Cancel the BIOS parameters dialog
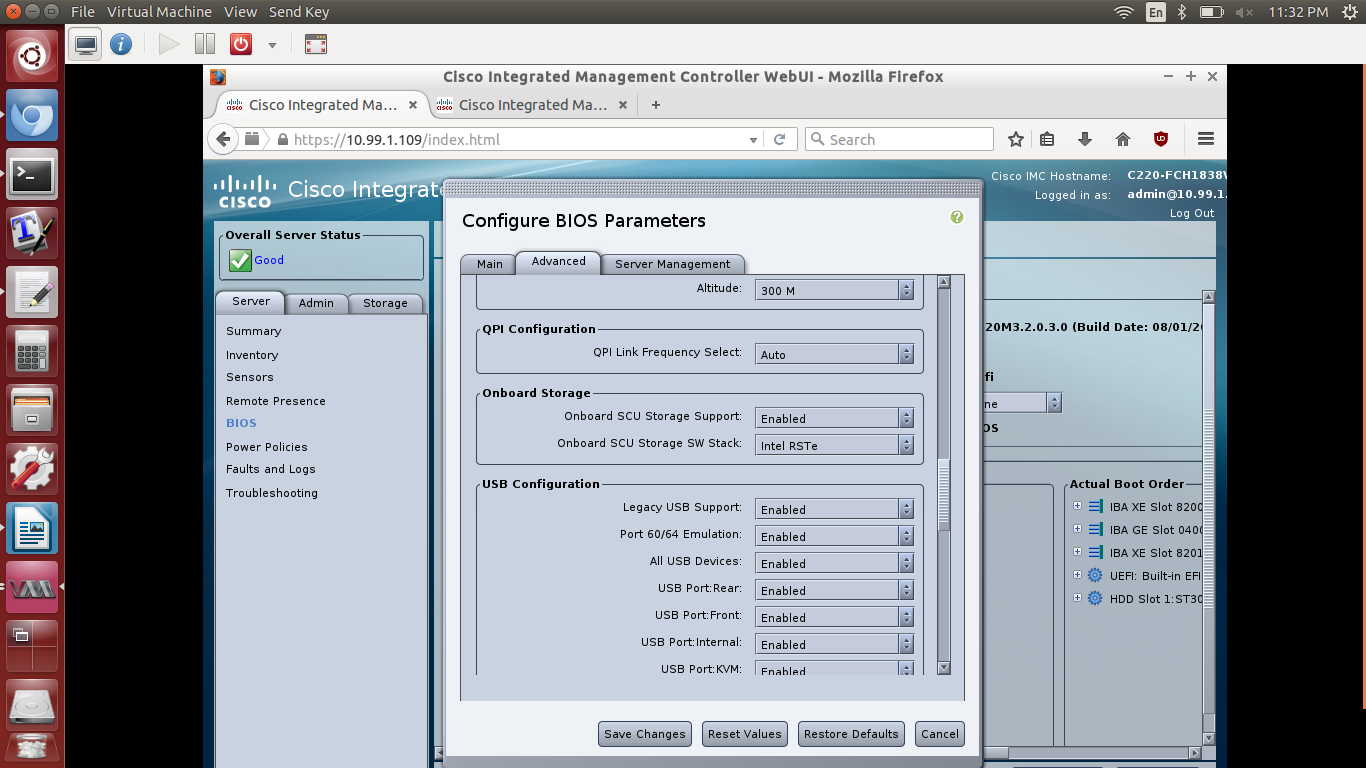Viewport: 1366px width, 768px height. pos(940,734)
